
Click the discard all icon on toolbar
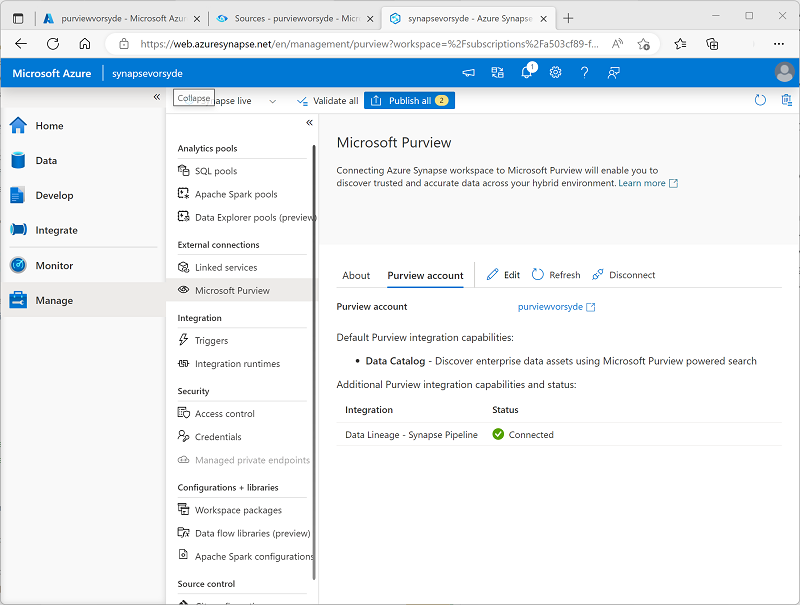(787, 100)
